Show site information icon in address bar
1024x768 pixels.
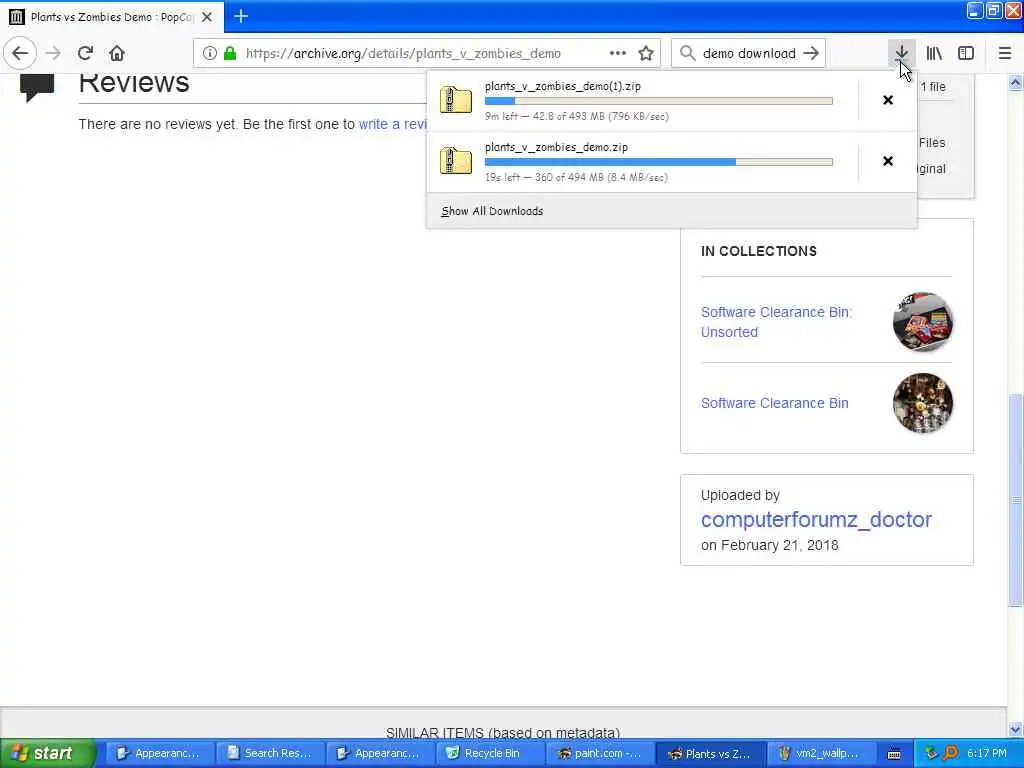[209, 54]
